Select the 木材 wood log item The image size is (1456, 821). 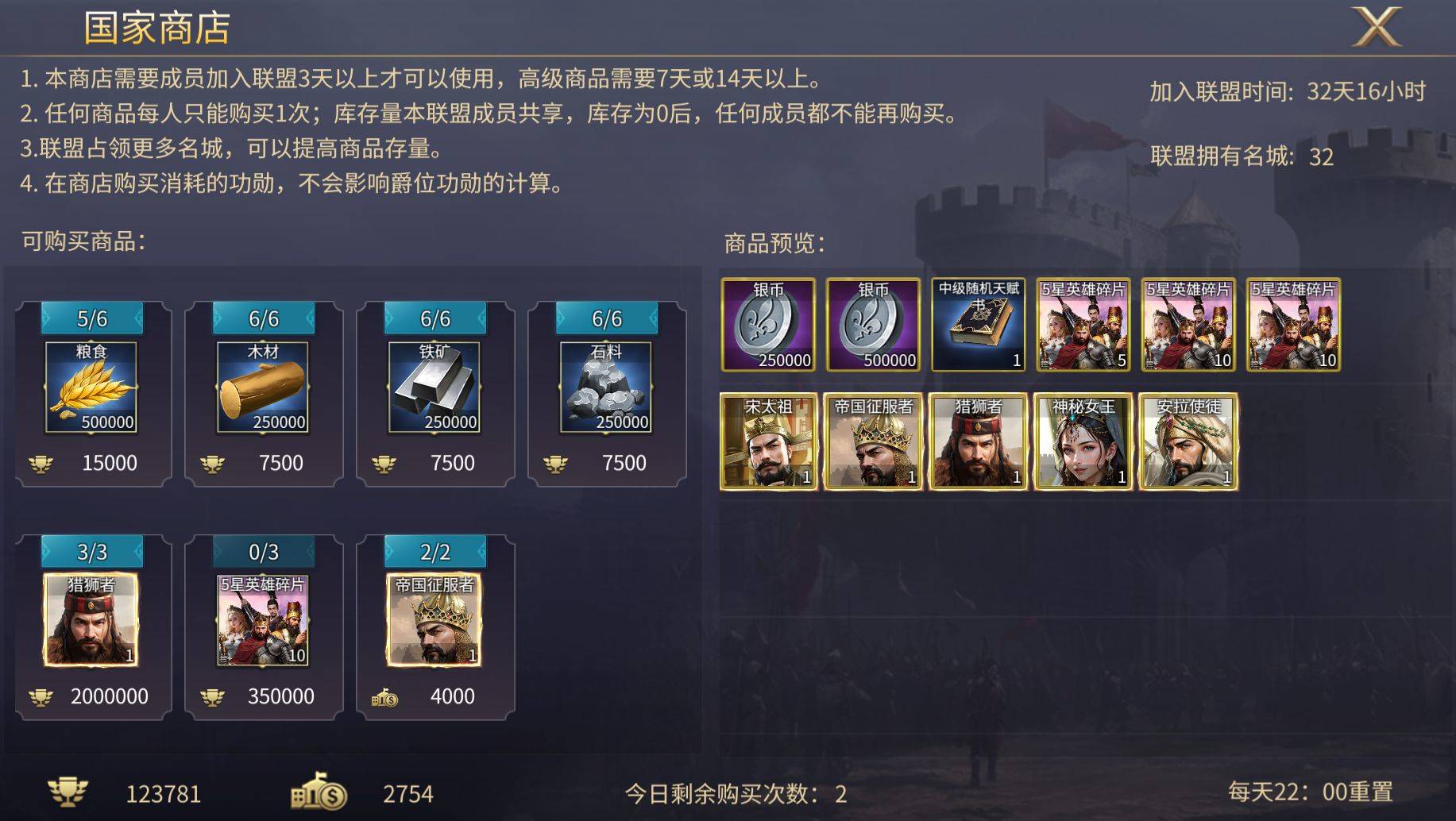(x=263, y=387)
